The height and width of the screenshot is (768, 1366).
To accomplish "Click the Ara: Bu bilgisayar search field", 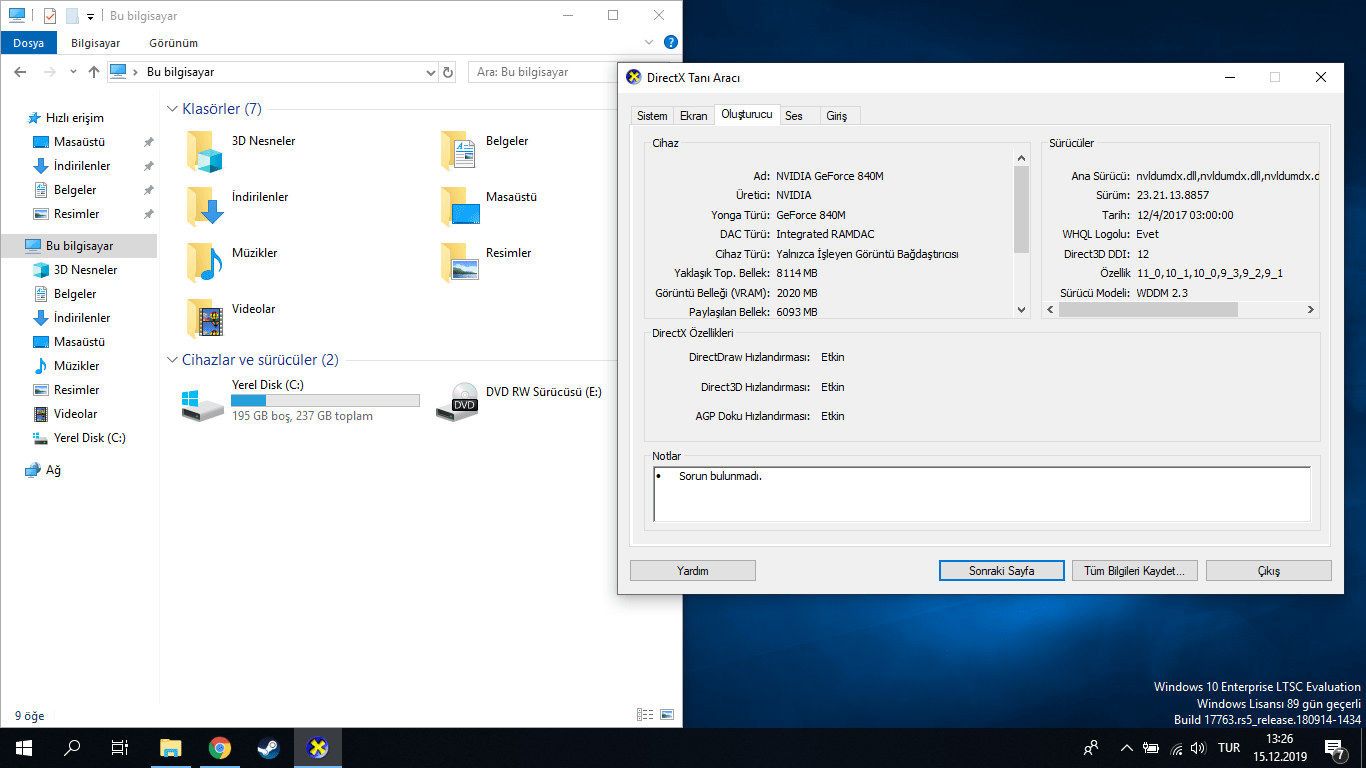I will click(x=545, y=72).
